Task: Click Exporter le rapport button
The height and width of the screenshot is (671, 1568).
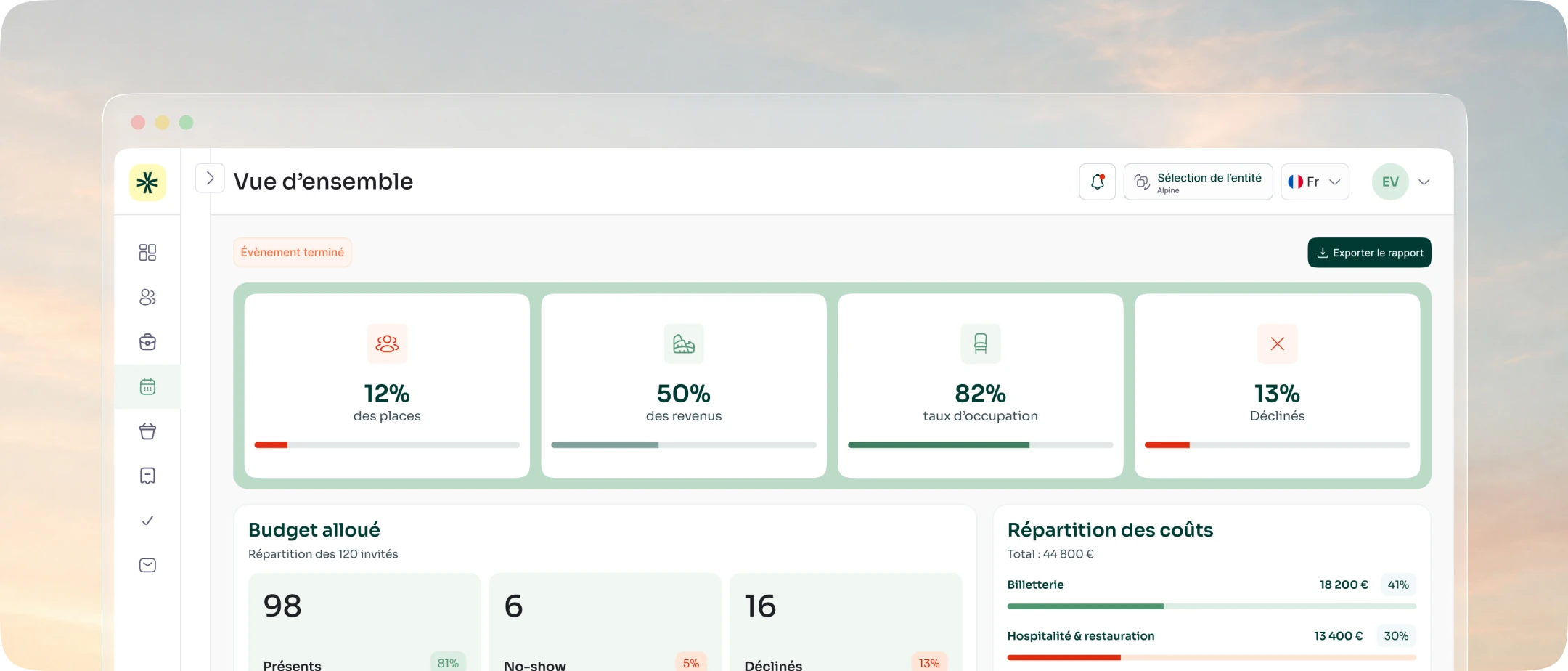Action: [x=1369, y=253]
